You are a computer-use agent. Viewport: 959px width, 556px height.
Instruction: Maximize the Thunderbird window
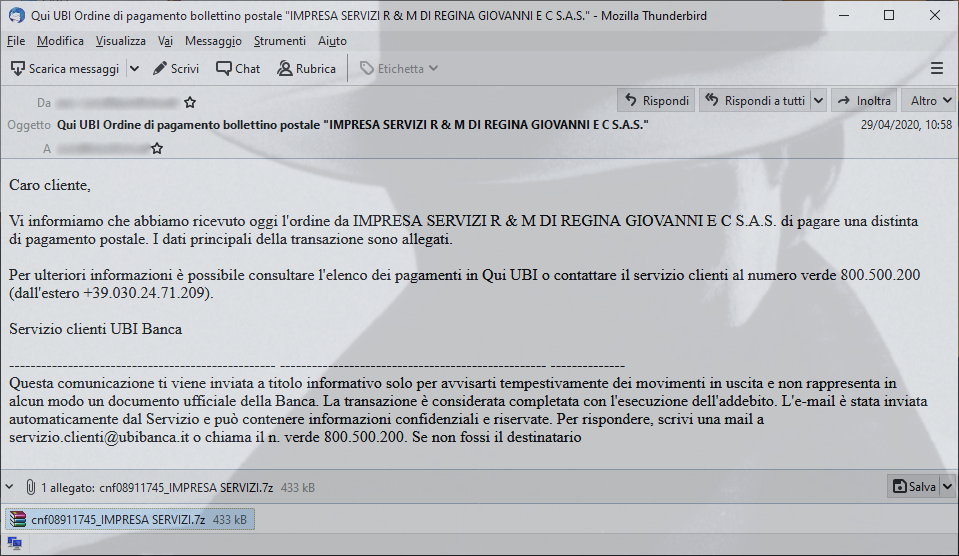pos(889,15)
